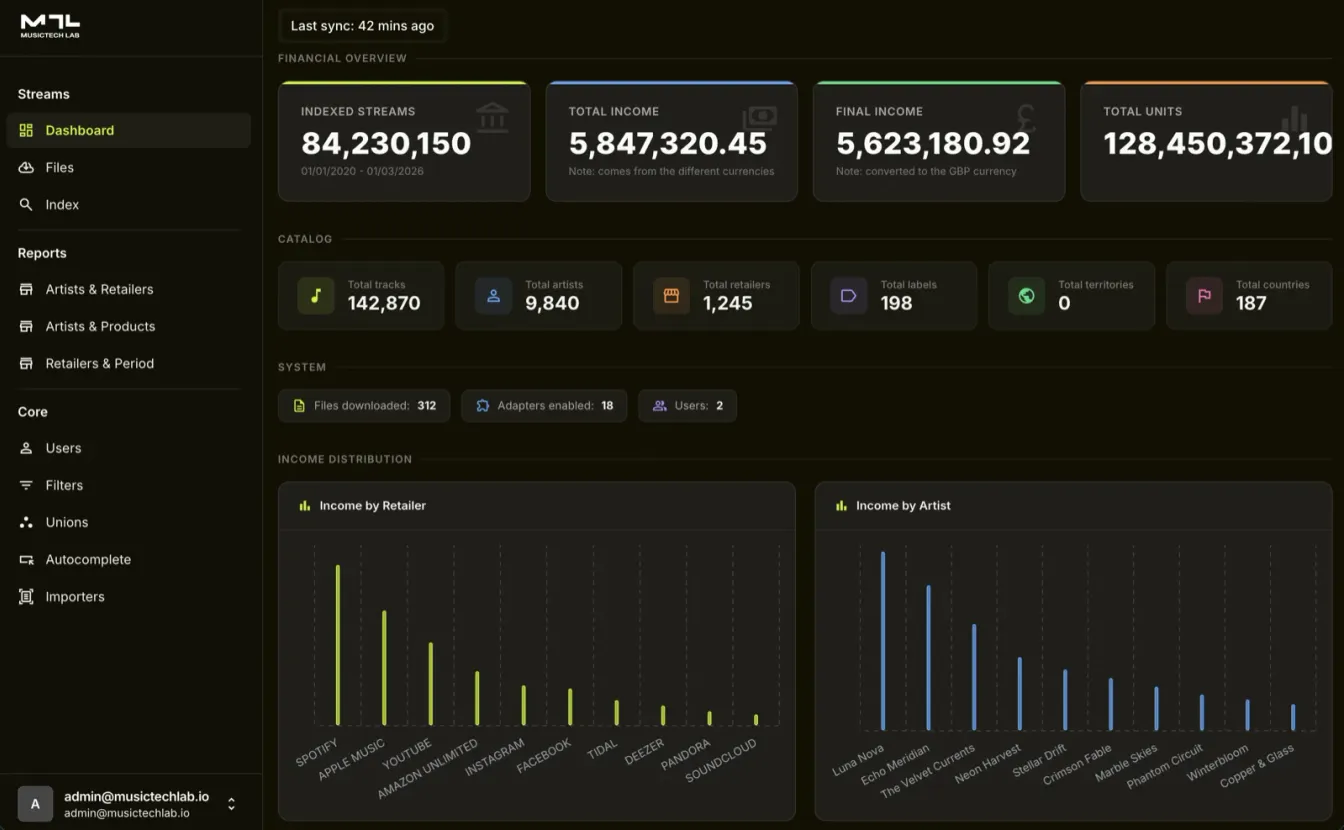Screen dimensions: 1344x830
Task: Click the person icon on Total artists card
Action: tap(493, 295)
